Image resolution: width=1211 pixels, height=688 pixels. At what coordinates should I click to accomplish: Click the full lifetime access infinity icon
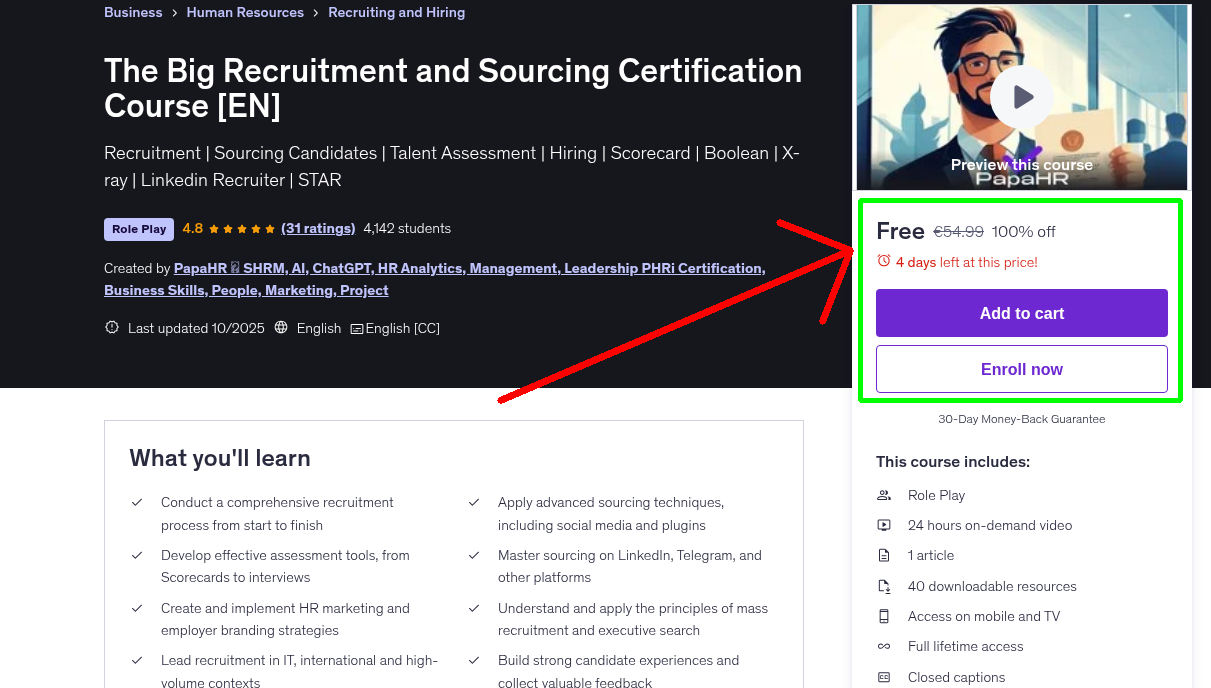(x=883, y=646)
